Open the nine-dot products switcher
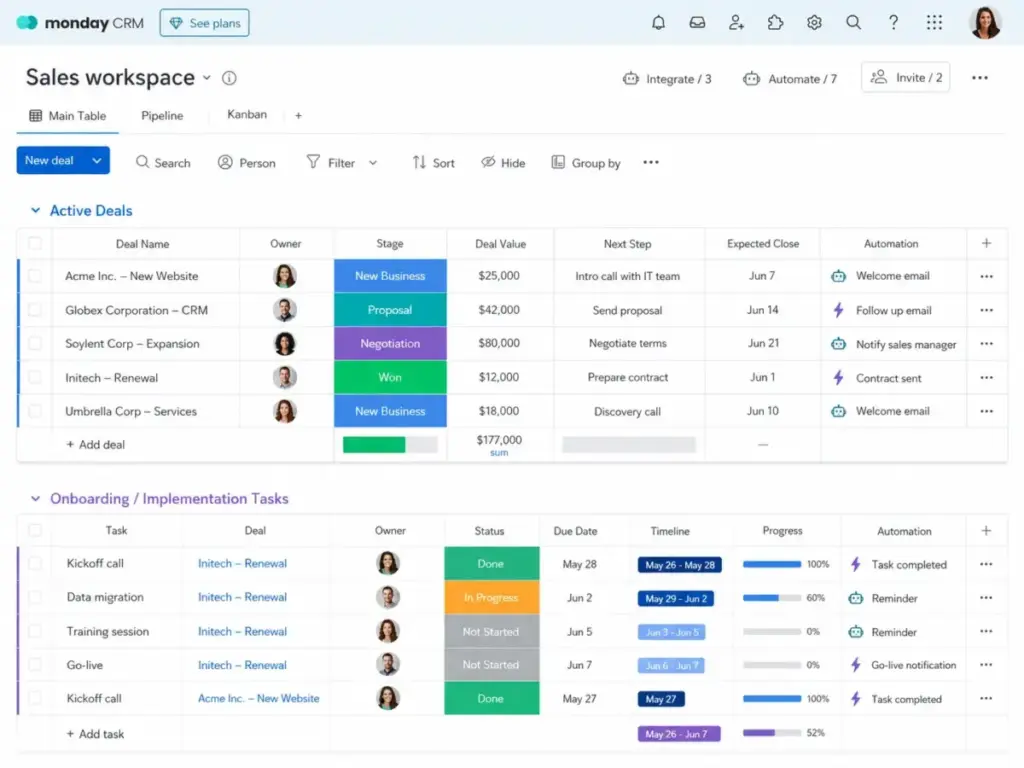This screenshot has width=1024, height=768. click(x=934, y=23)
